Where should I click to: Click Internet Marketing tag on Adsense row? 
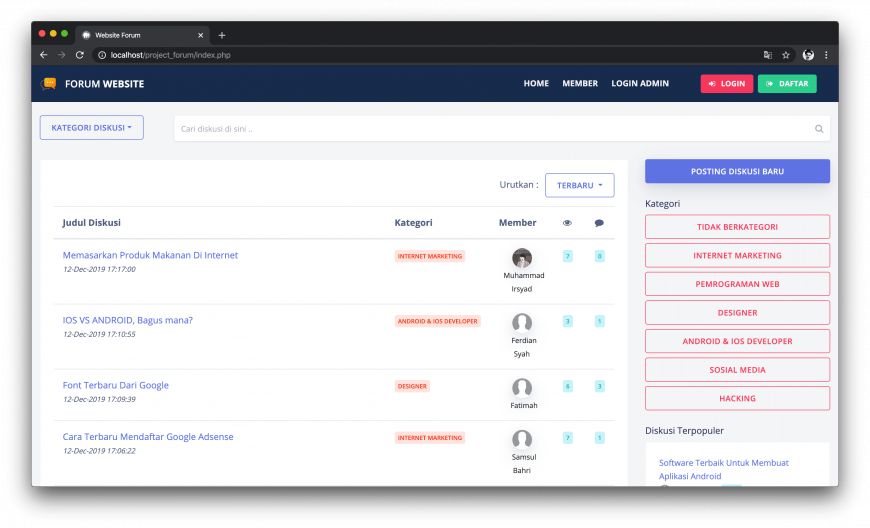pos(429,438)
